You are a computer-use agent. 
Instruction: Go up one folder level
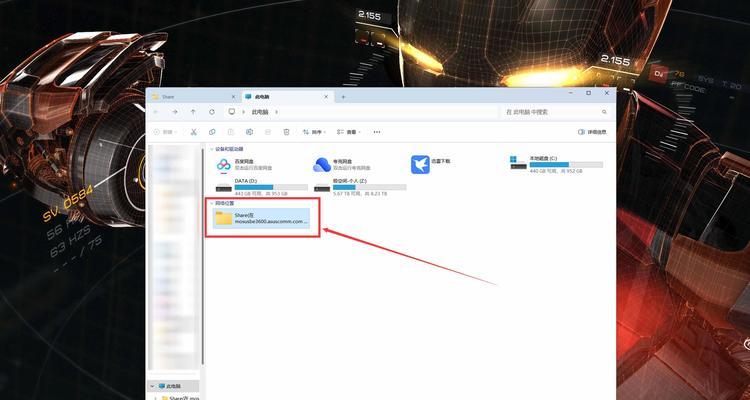(x=193, y=111)
